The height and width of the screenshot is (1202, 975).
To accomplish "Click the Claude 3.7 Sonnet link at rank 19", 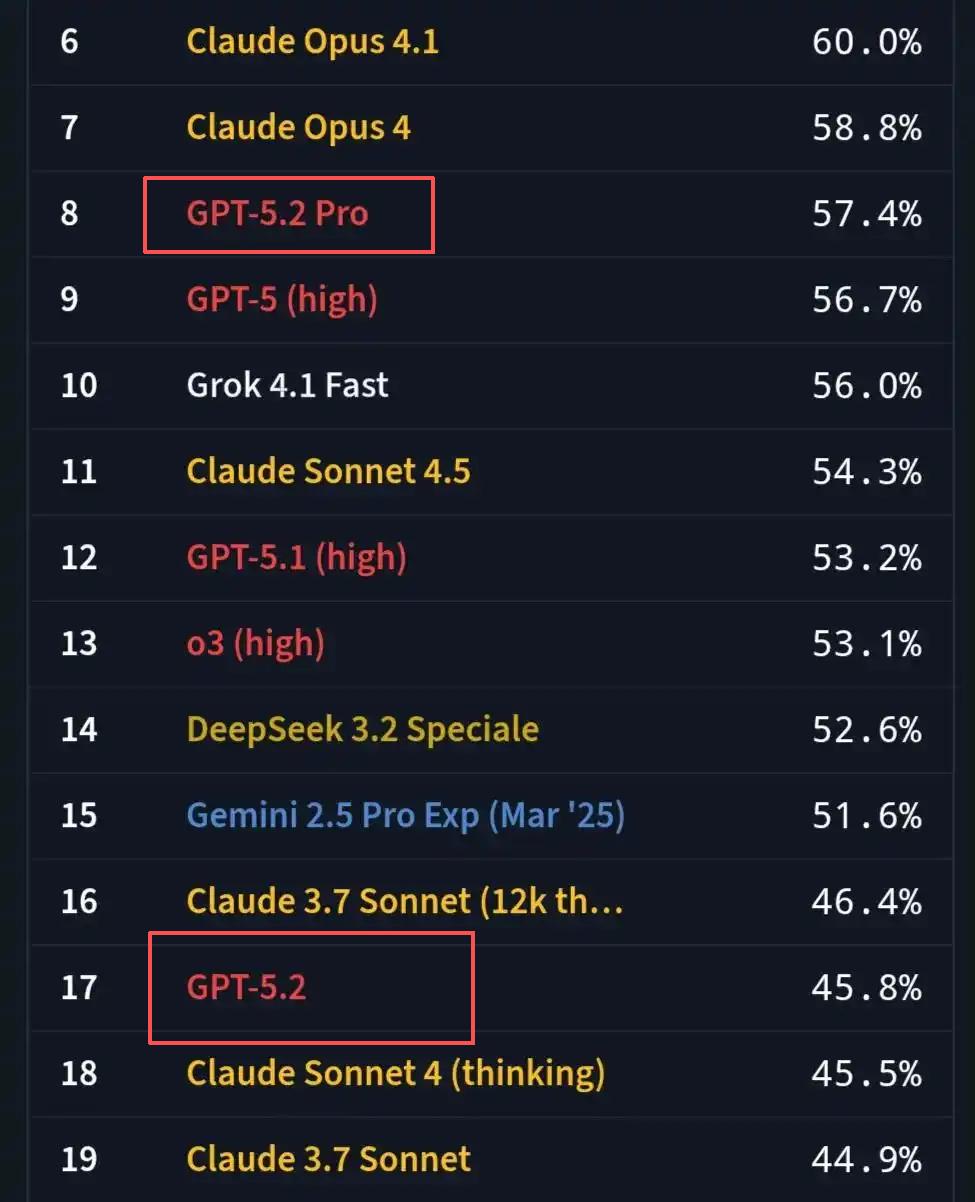I will (328, 1160).
